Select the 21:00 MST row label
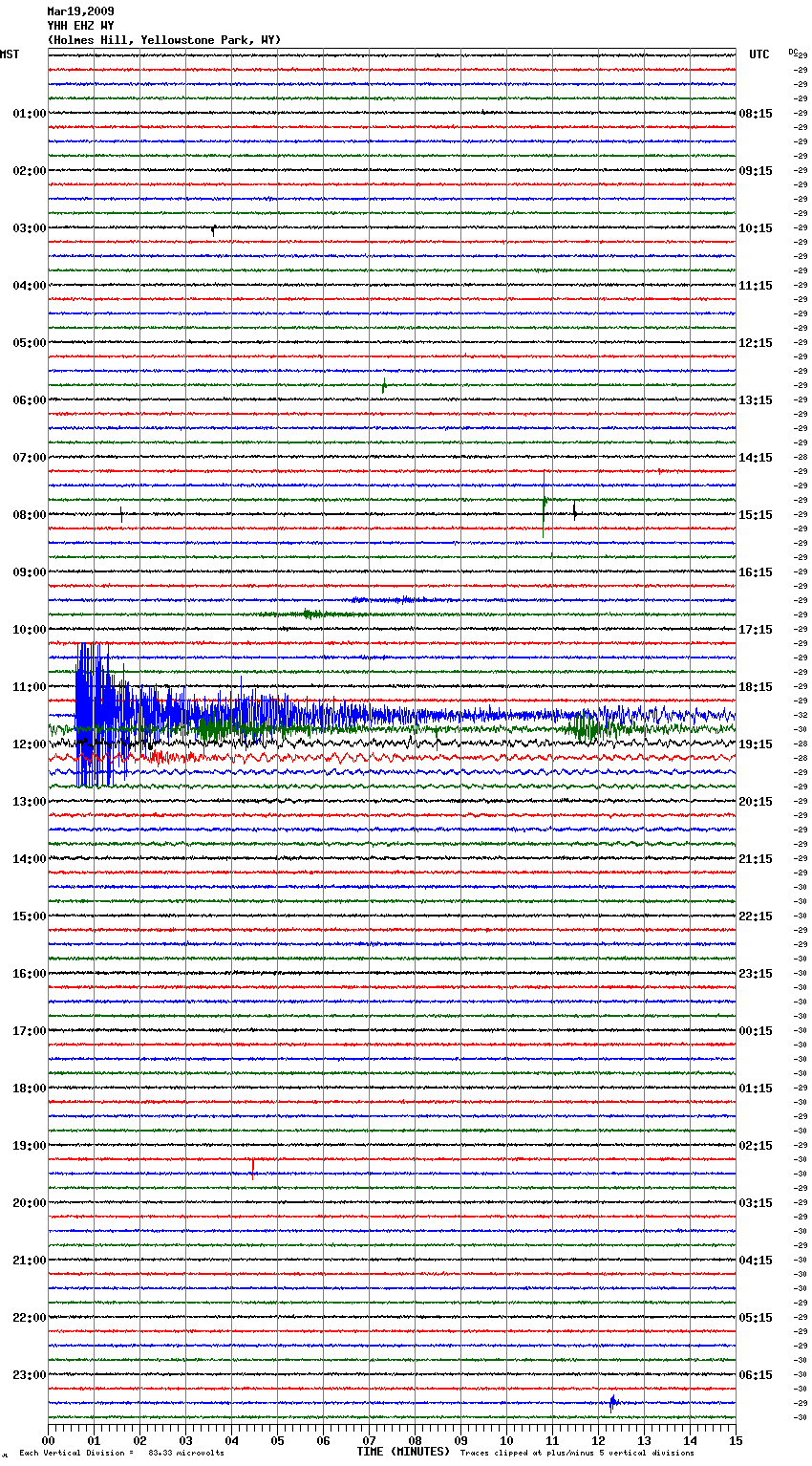The height and width of the screenshot is (1466, 812). point(29,1261)
